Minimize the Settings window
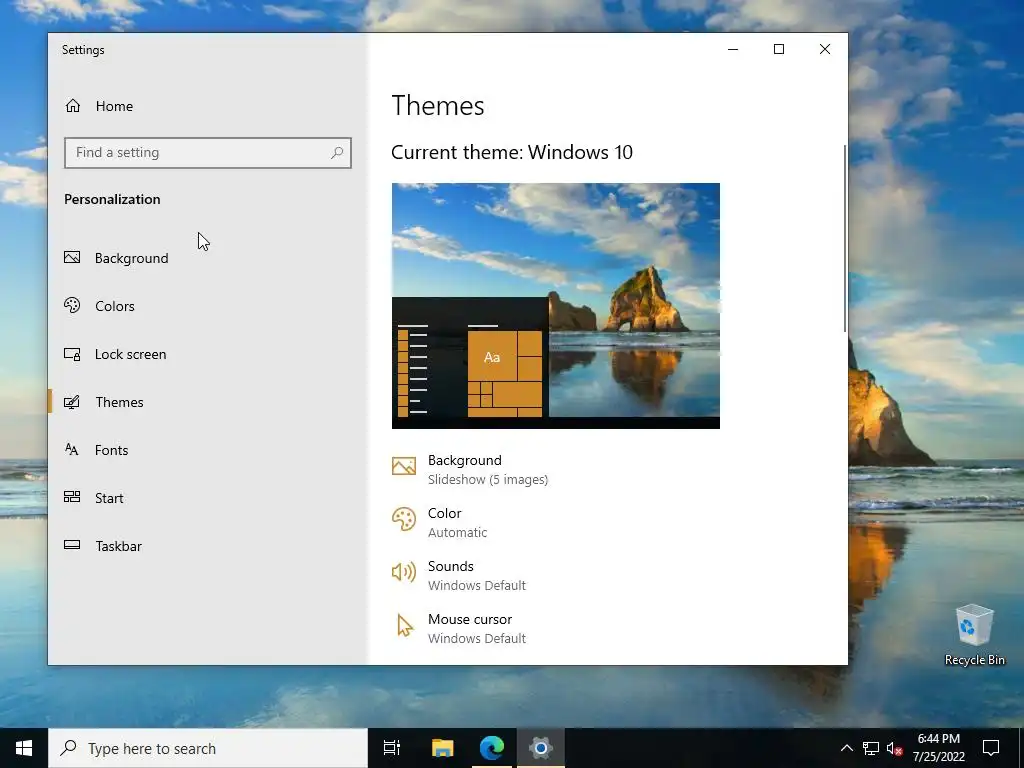 click(x=733, y=49)
